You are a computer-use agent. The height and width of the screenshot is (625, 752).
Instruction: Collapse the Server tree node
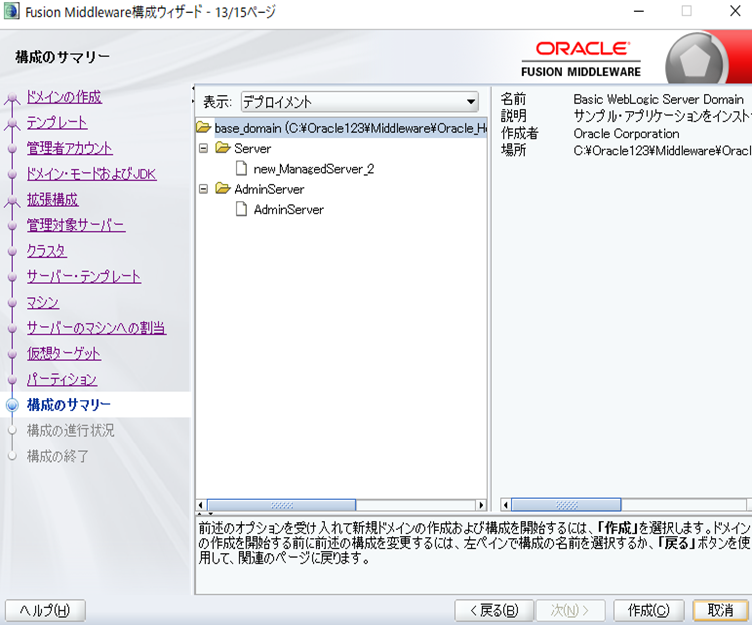pos(203,149)
